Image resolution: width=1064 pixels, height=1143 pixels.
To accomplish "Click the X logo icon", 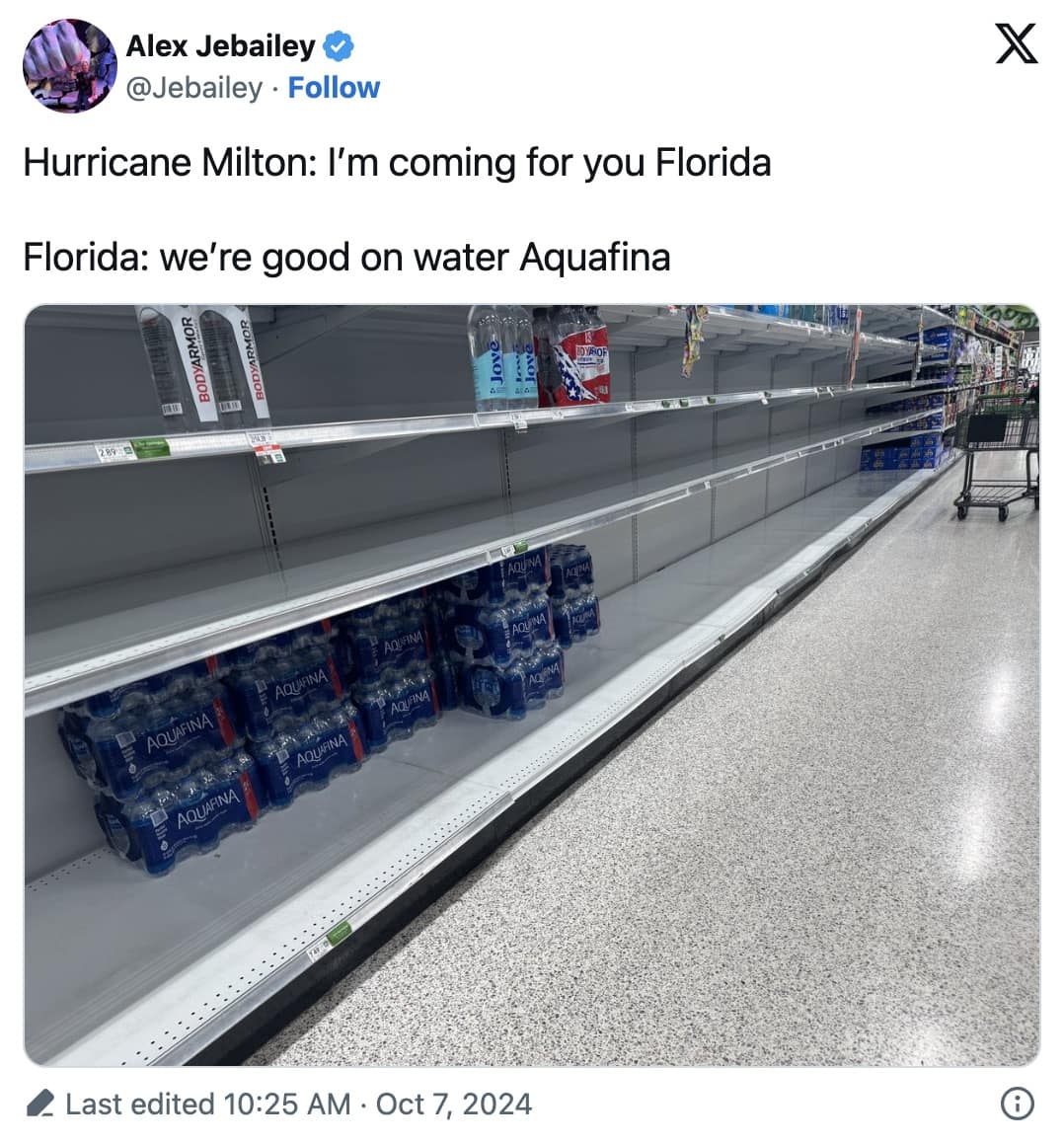I will pyautogui.click(x=1016, y=42).
